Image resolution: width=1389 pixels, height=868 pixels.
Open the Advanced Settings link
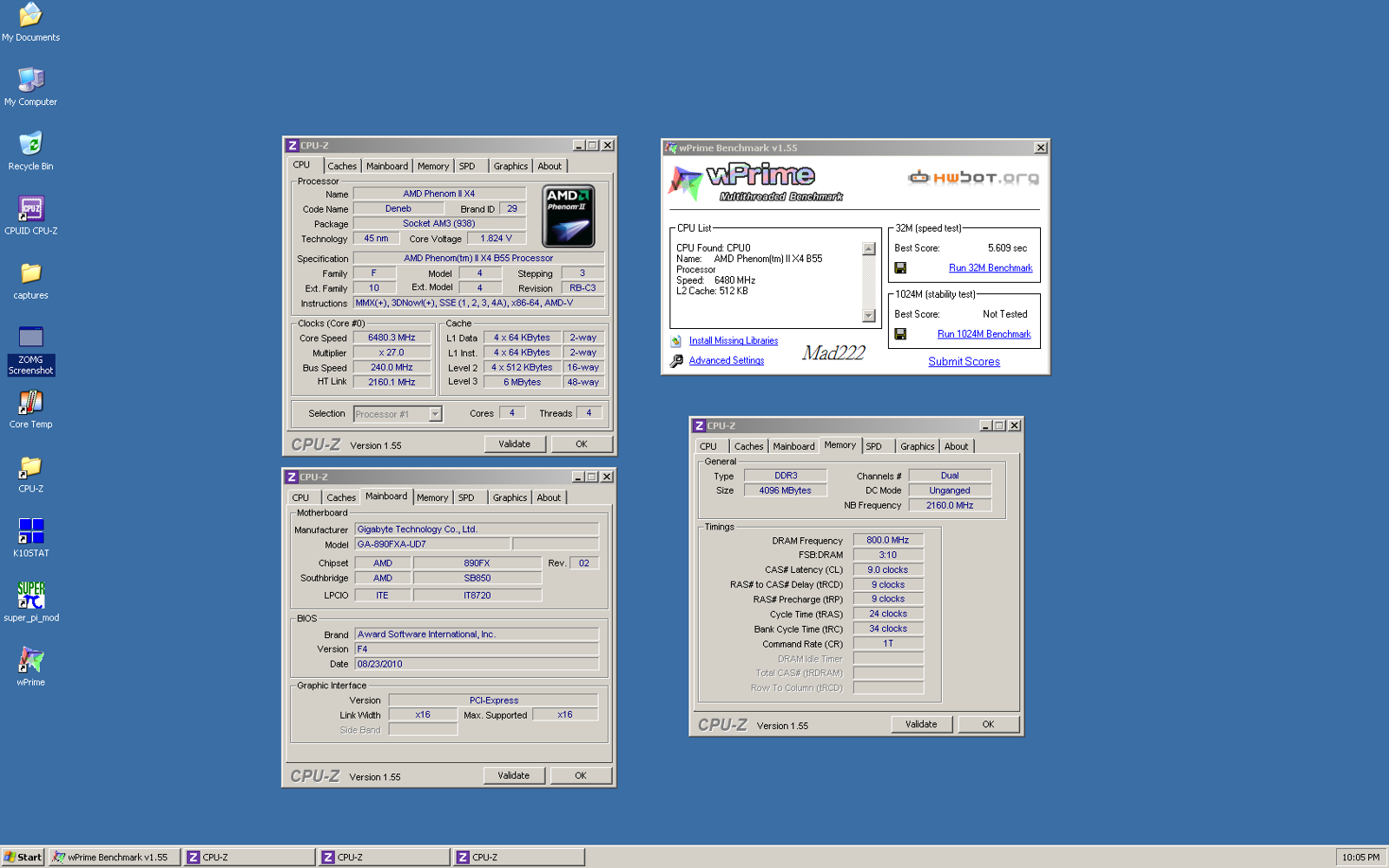click(x=727, y=361)
